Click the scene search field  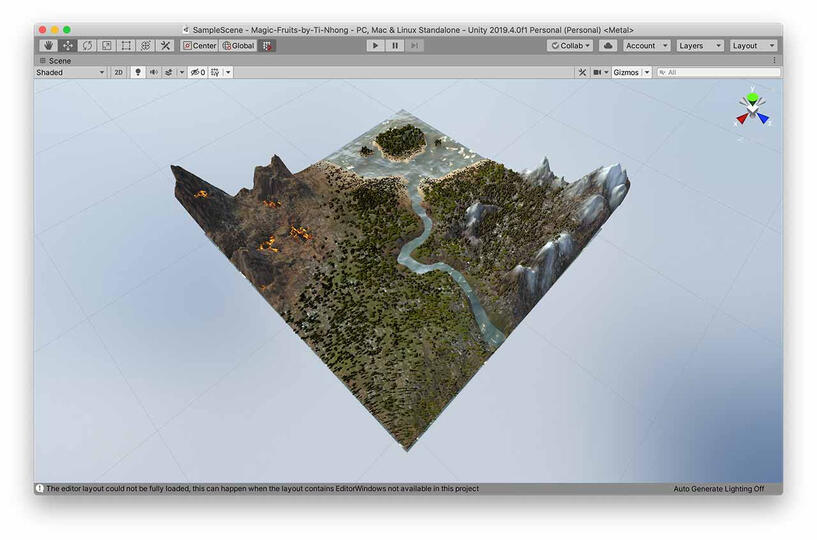point(720,73)
